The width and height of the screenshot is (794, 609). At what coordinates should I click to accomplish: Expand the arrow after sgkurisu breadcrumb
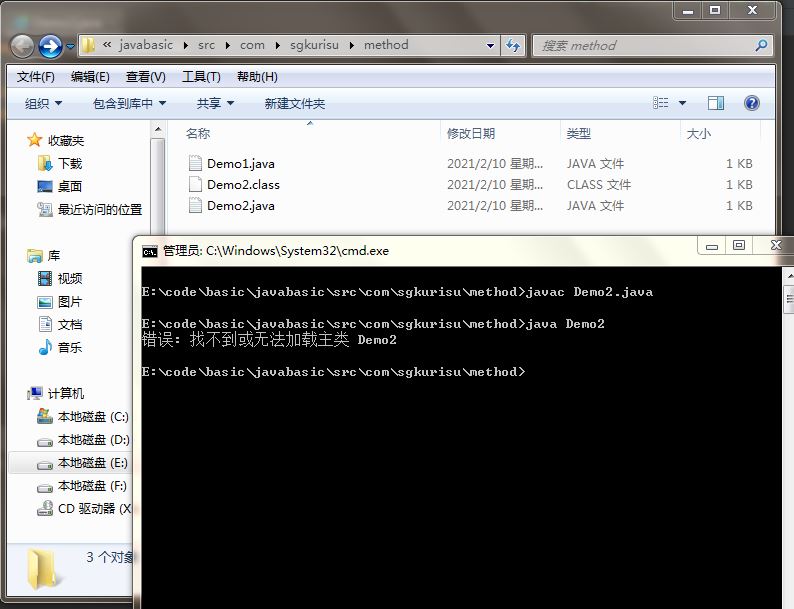point(351,46)
